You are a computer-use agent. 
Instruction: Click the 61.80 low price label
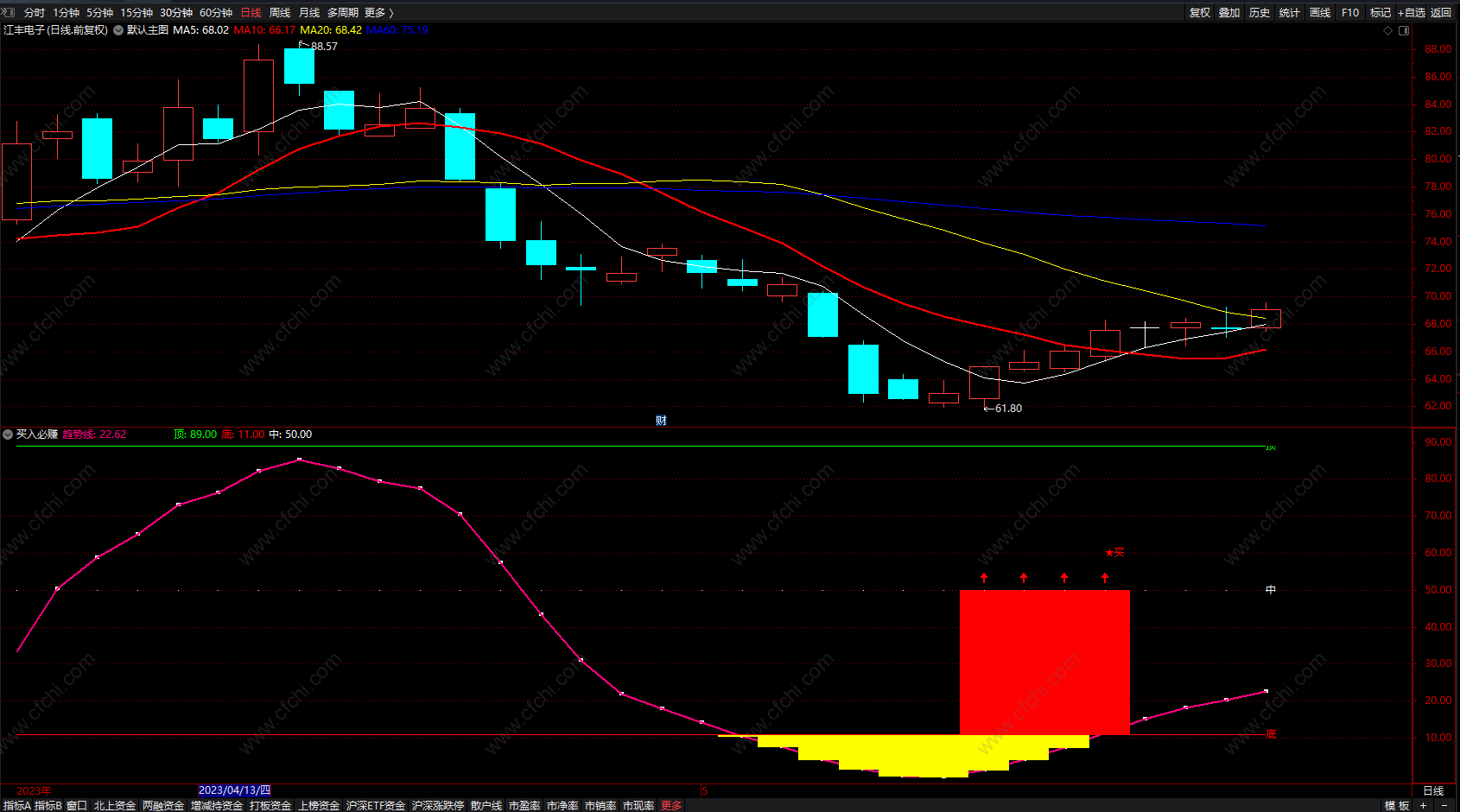[x=1008, y=409]
